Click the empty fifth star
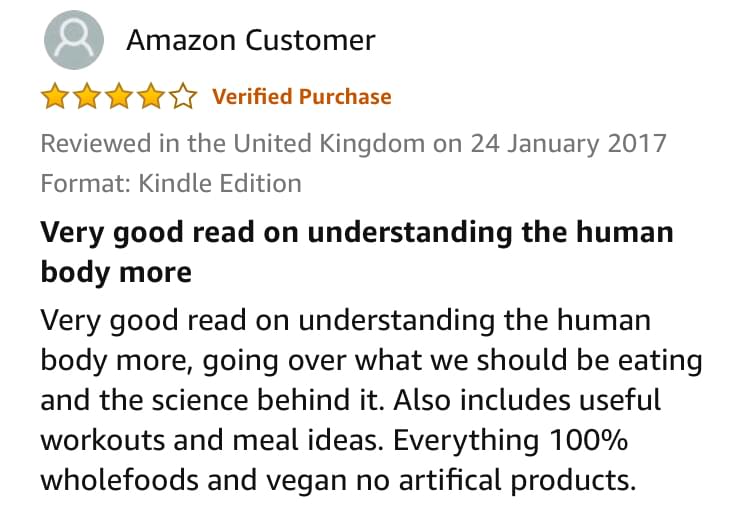 (x=183, y=96)
